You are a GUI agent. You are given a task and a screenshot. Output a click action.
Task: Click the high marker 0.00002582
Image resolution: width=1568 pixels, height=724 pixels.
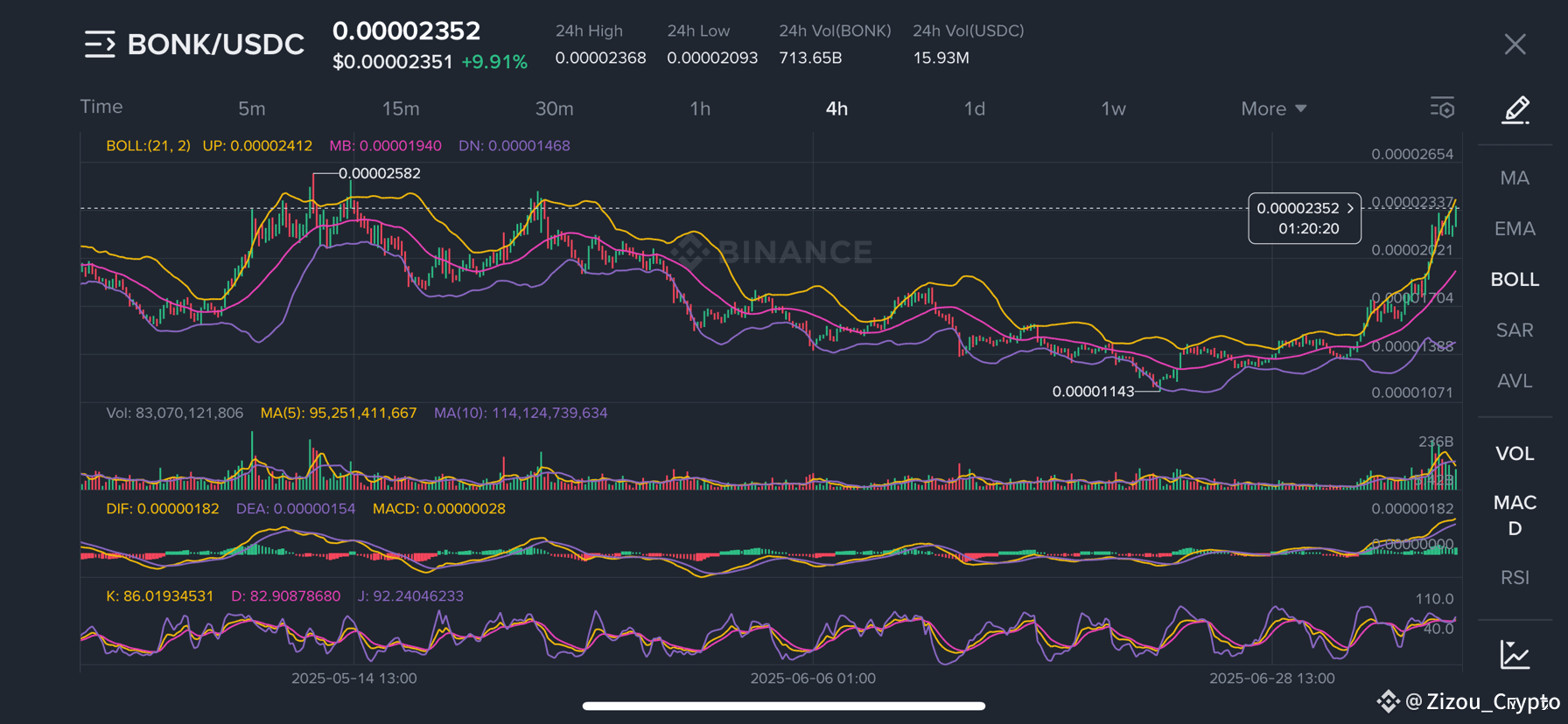380,173
